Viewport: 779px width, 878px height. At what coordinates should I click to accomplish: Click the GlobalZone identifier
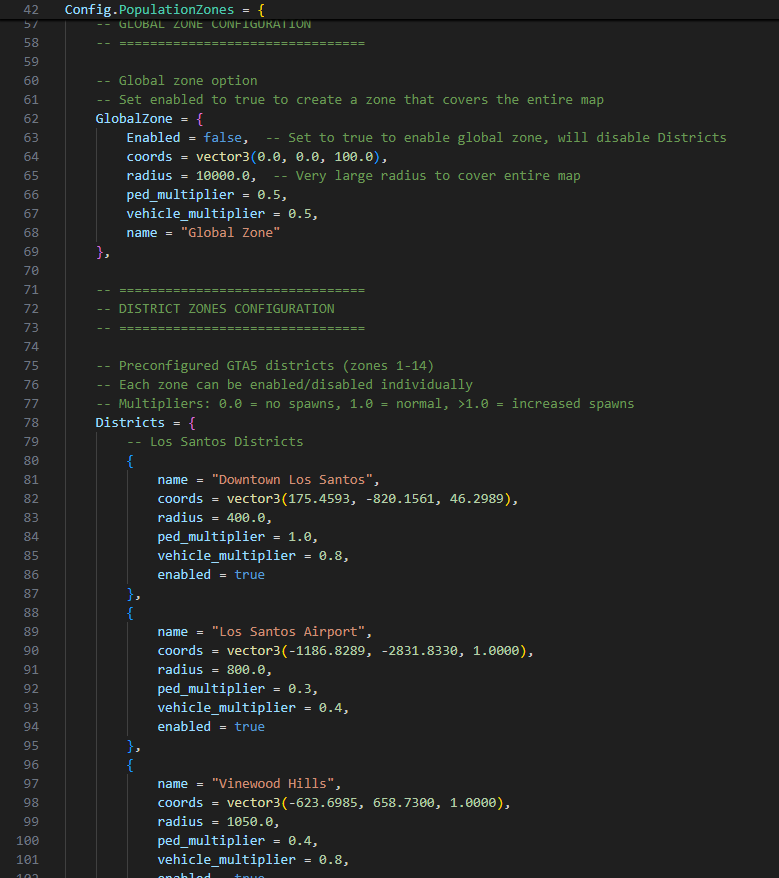pyautogui.click(x=134, y=118)
